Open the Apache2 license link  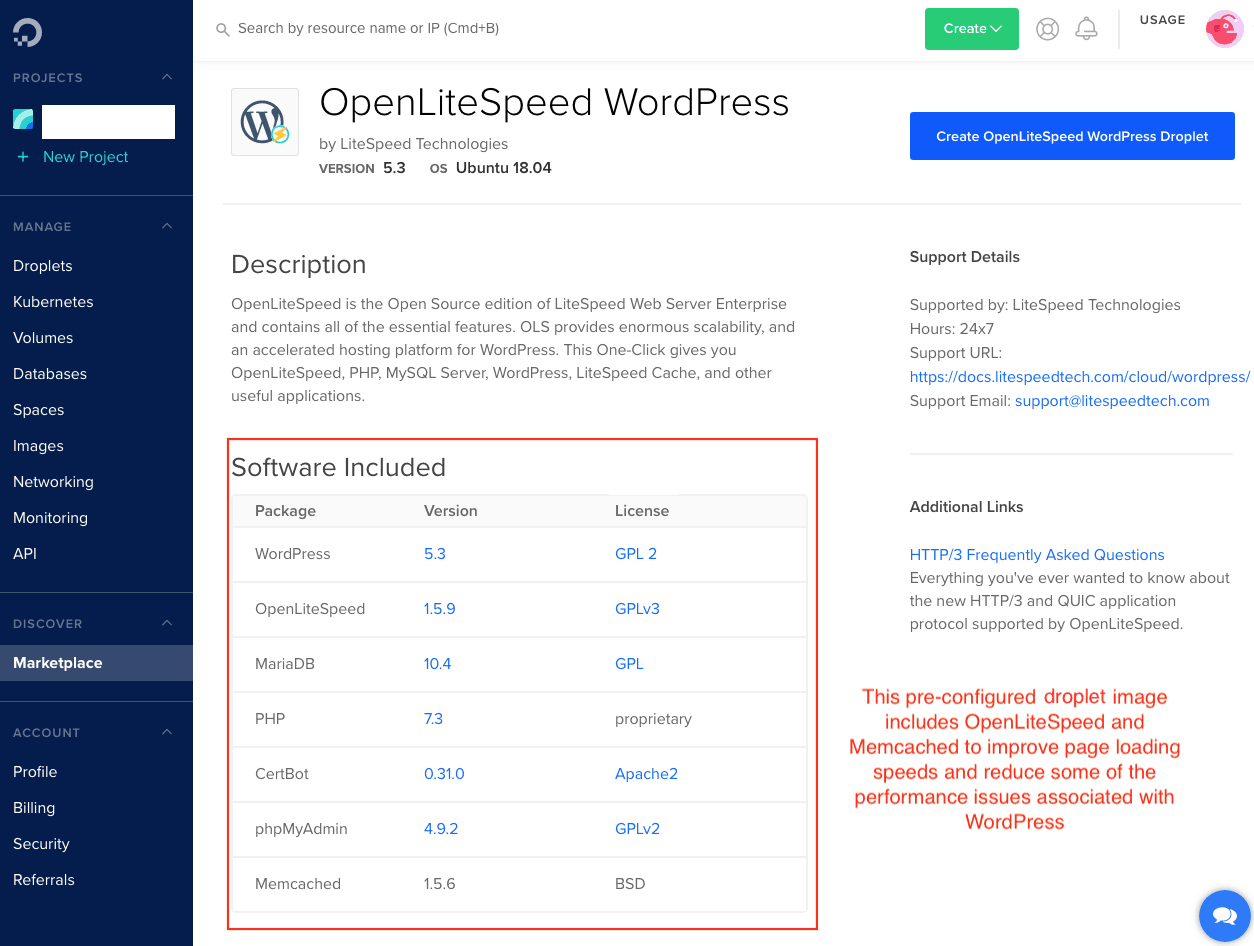click(646, 774)
